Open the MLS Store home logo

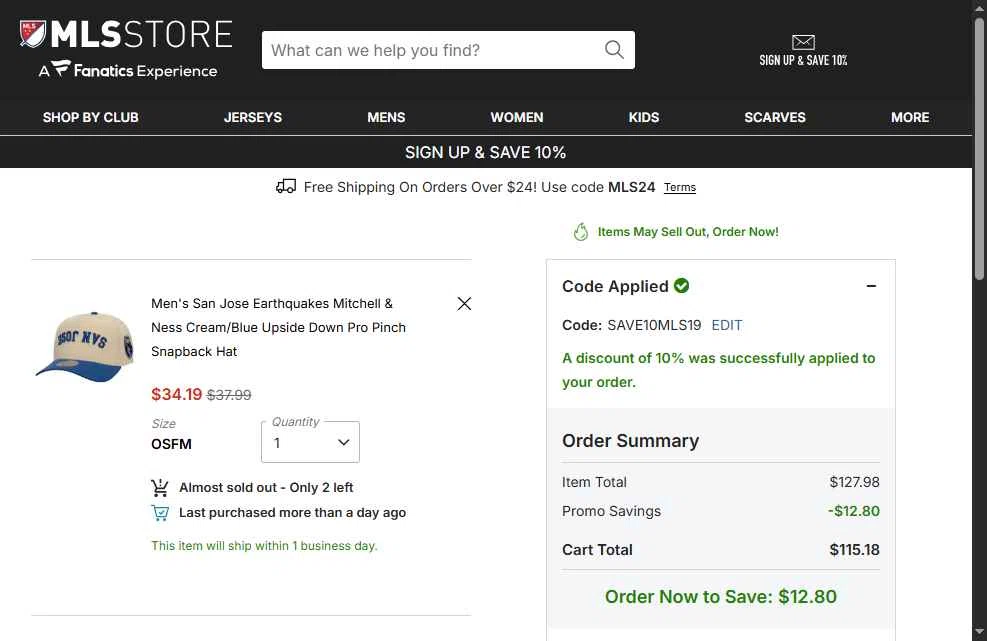tap(126, 34)
